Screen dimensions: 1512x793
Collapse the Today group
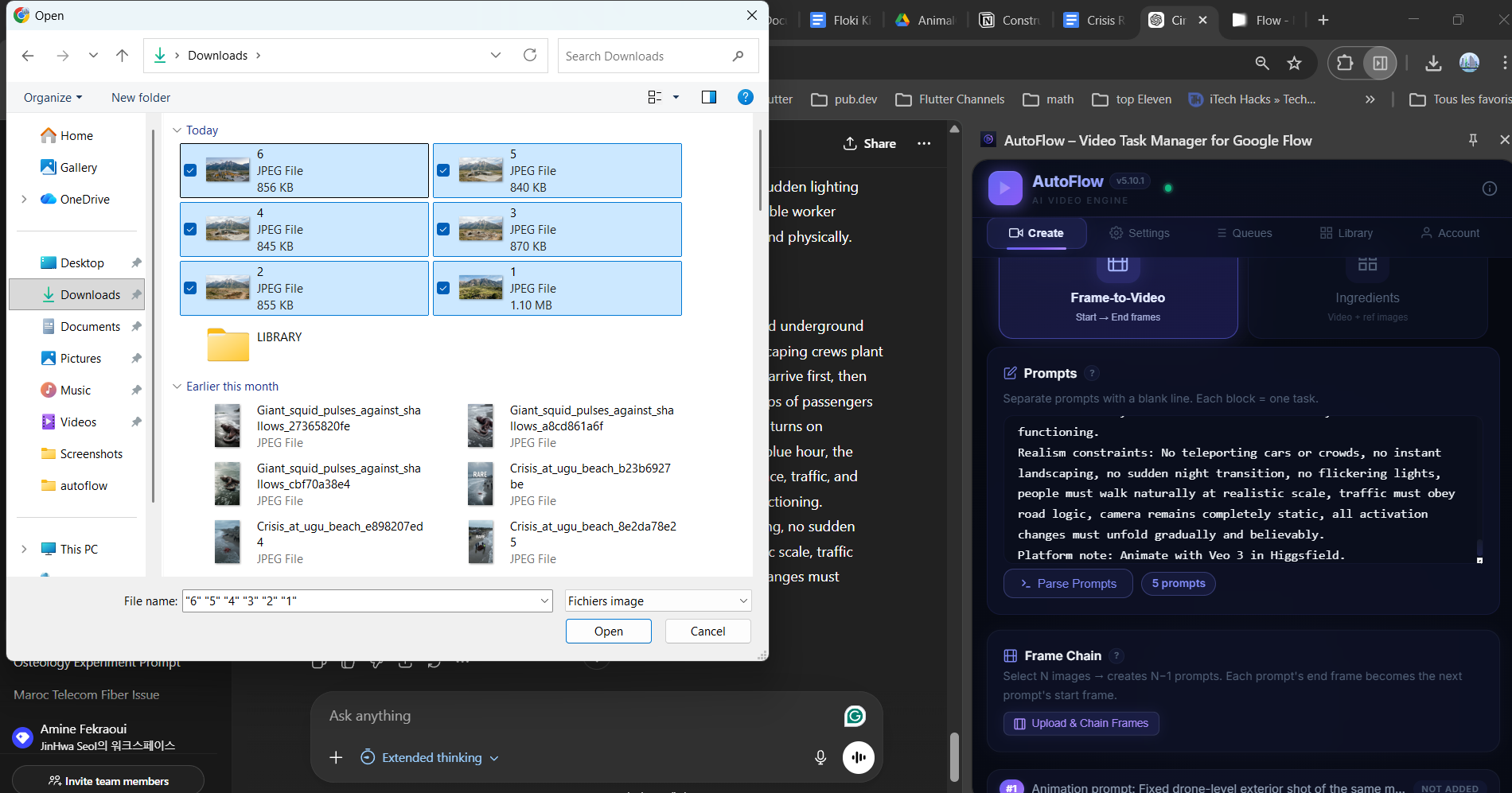pyautogui.click(x=177, y=130)
